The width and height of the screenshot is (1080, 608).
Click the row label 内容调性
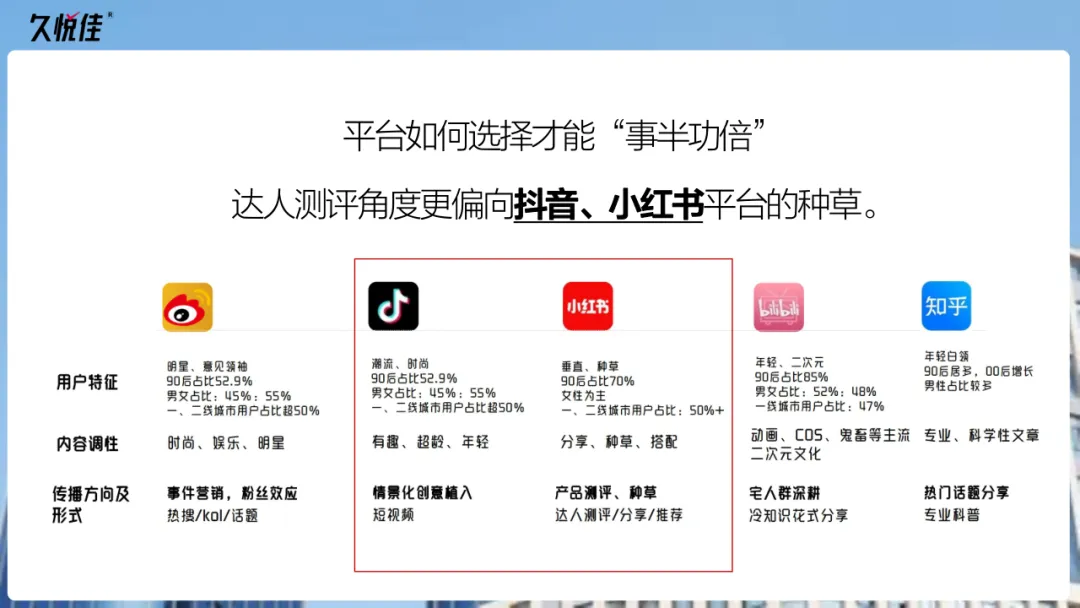pyautogui.click(x=87, y=444)
